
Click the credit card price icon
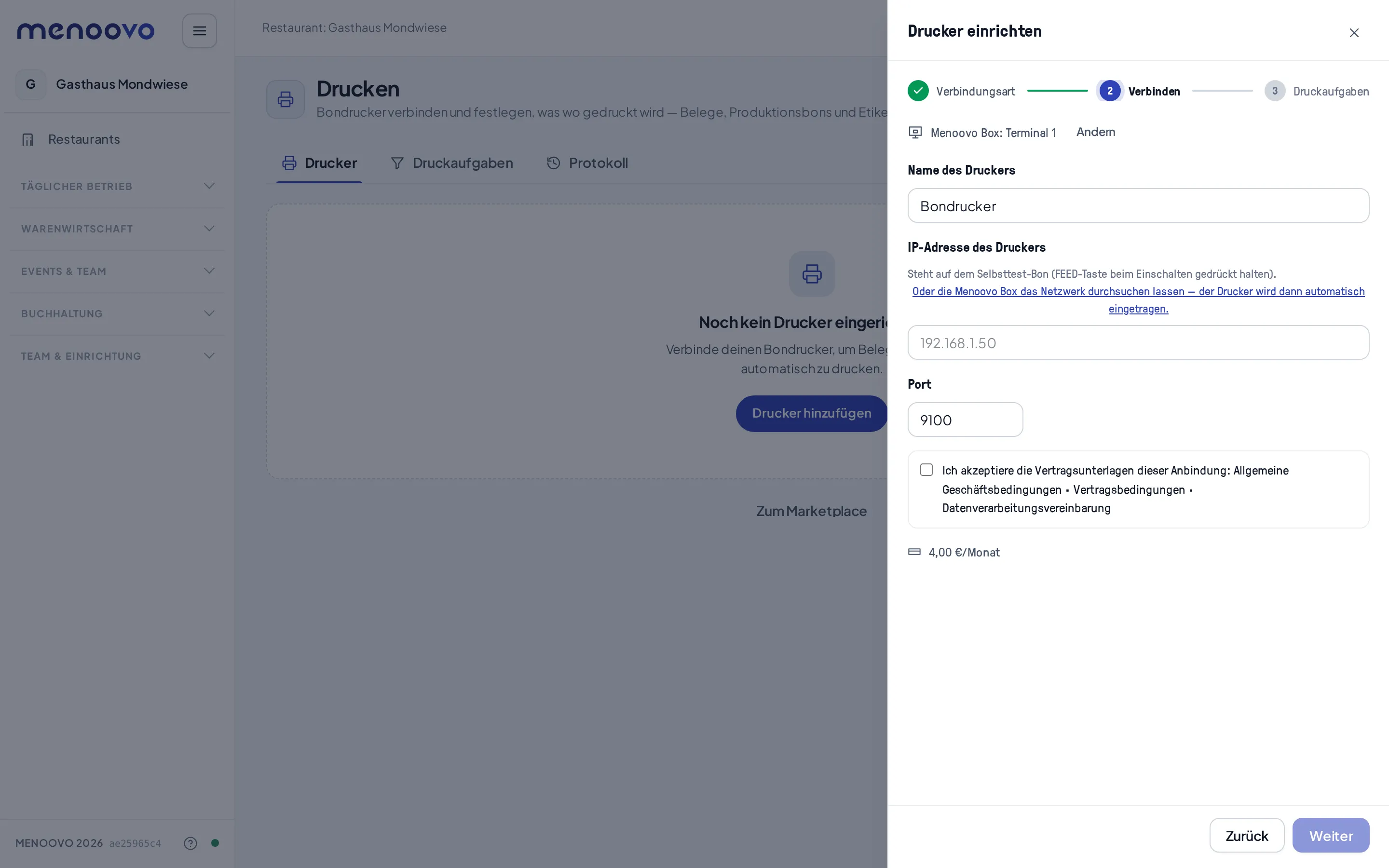pos(914,552)
